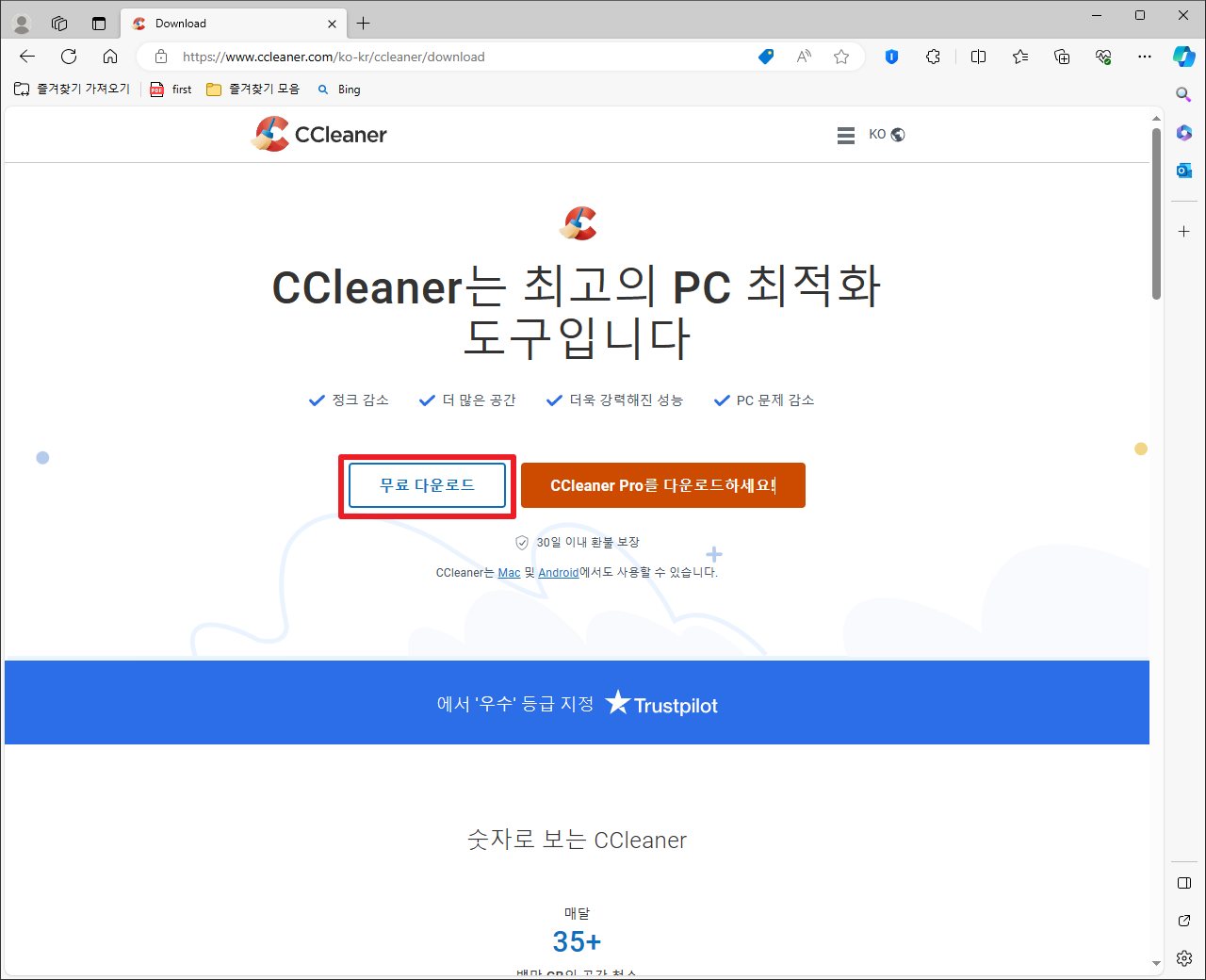Refresh the page with the reload icon
This screenshot has width=1206, height=980.
click(x=69, y=57)
